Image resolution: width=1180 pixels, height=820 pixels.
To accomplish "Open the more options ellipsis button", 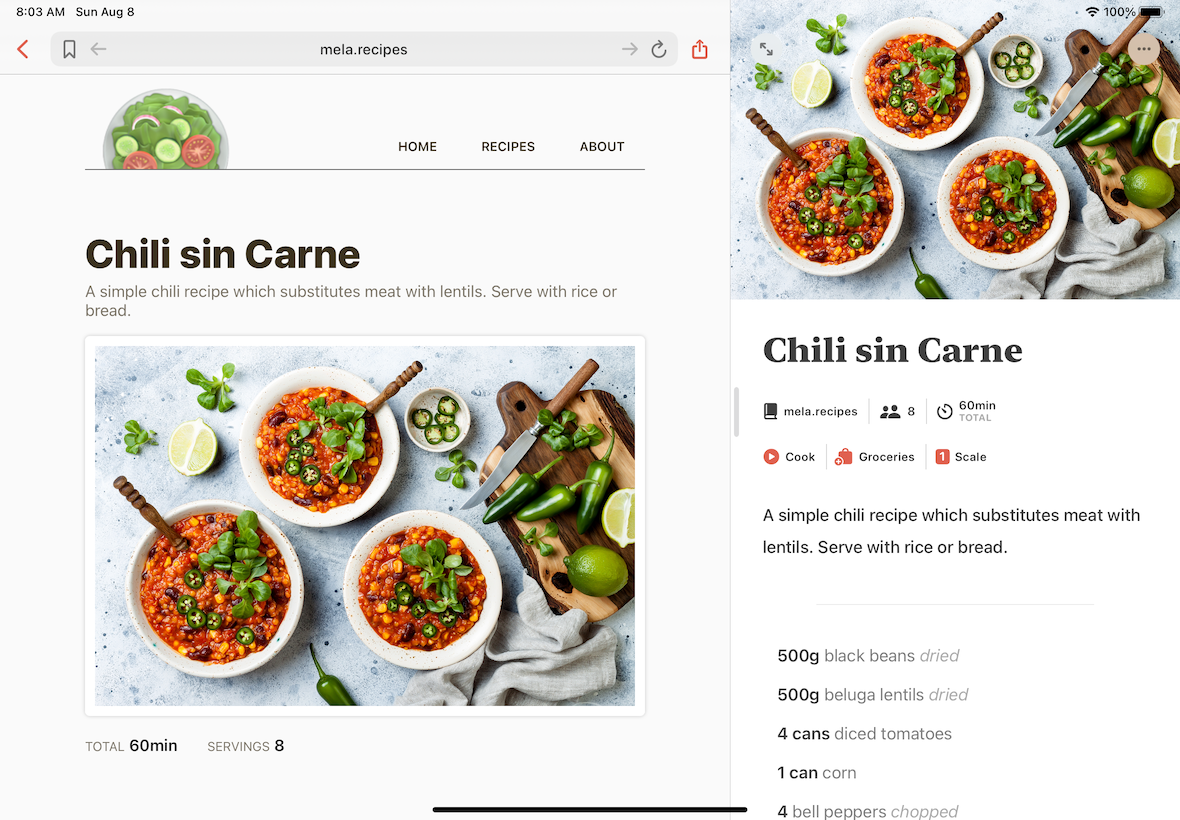I will coord(1144,49).
